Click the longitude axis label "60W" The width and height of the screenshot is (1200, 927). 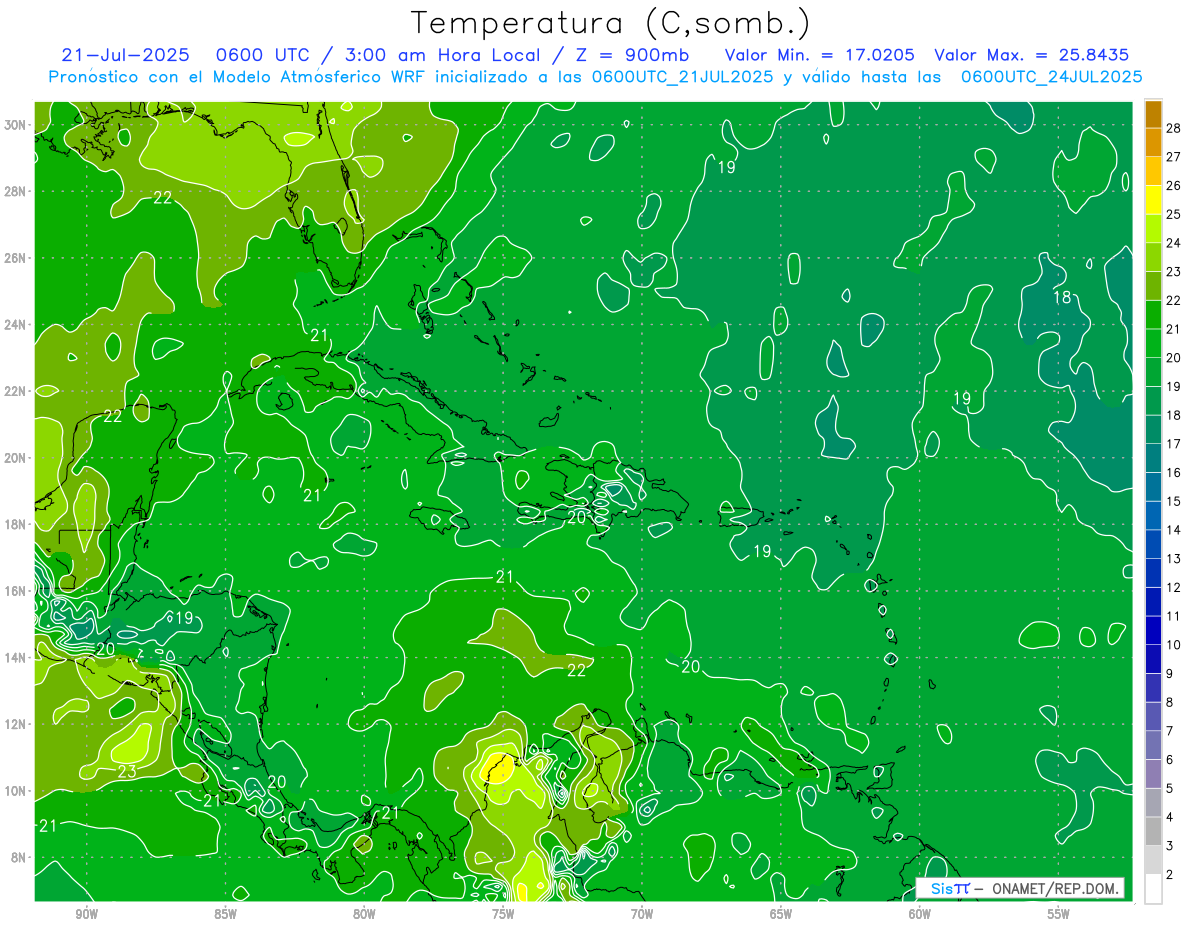(x=920, y=913)
